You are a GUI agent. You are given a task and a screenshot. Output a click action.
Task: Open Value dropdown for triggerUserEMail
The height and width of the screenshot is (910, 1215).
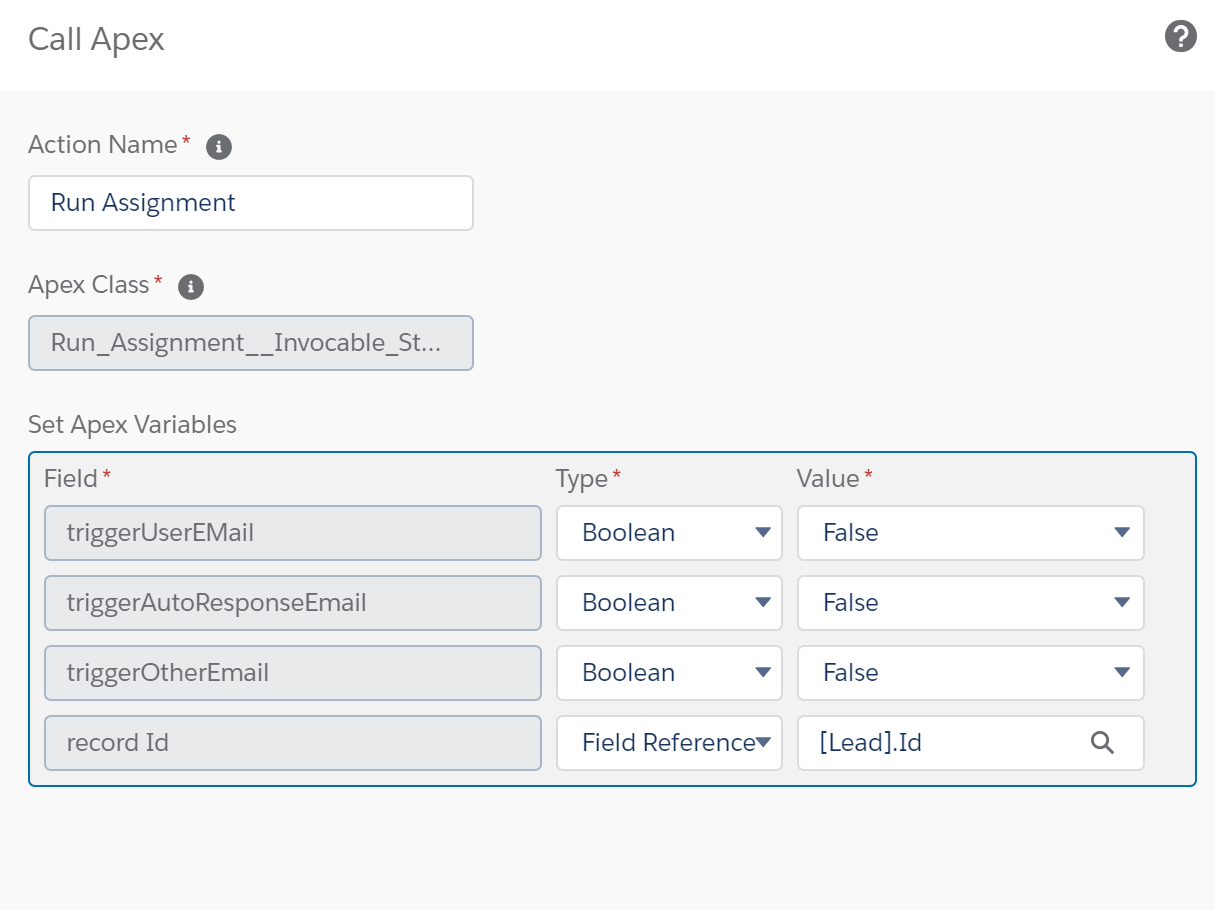point(970,533)
